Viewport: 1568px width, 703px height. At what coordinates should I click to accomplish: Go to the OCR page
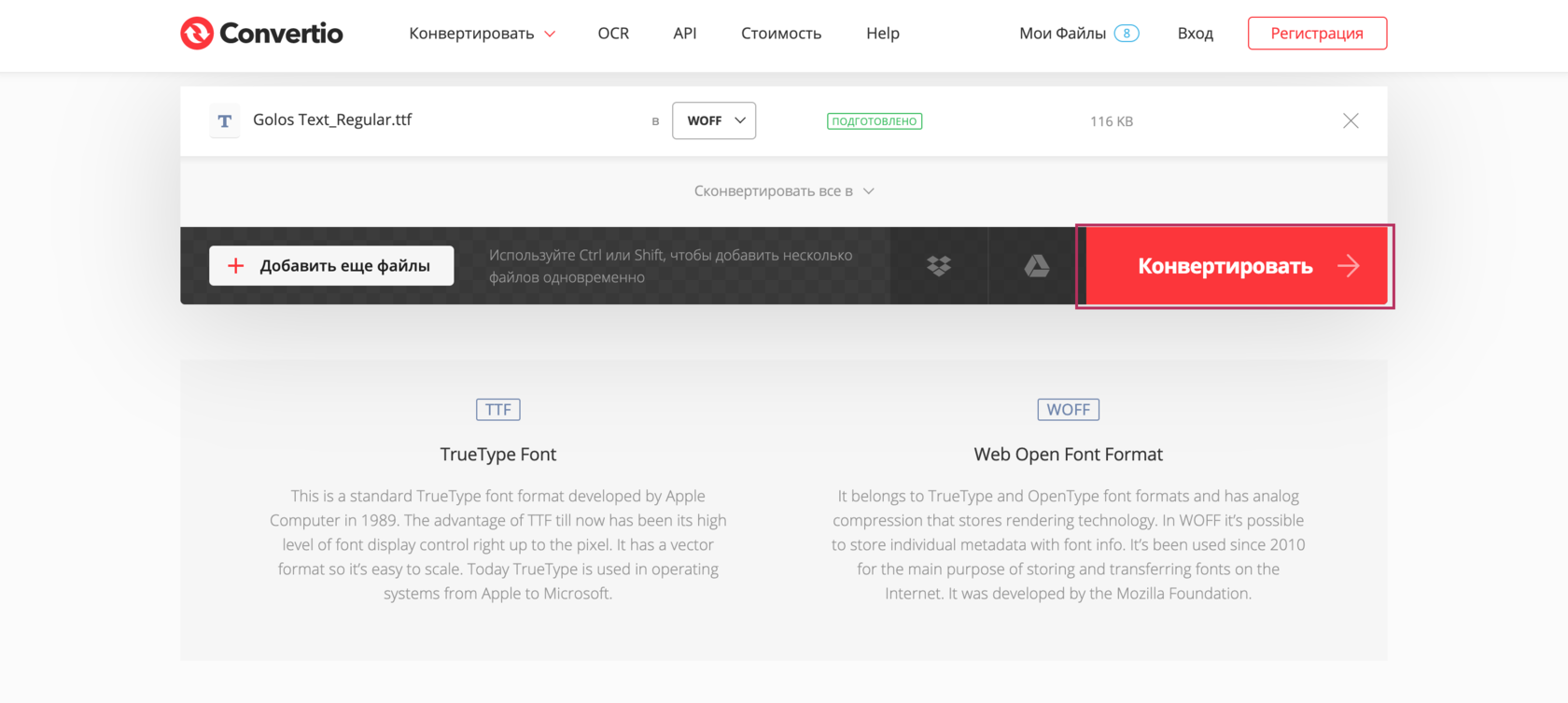[x=613, y=34]
